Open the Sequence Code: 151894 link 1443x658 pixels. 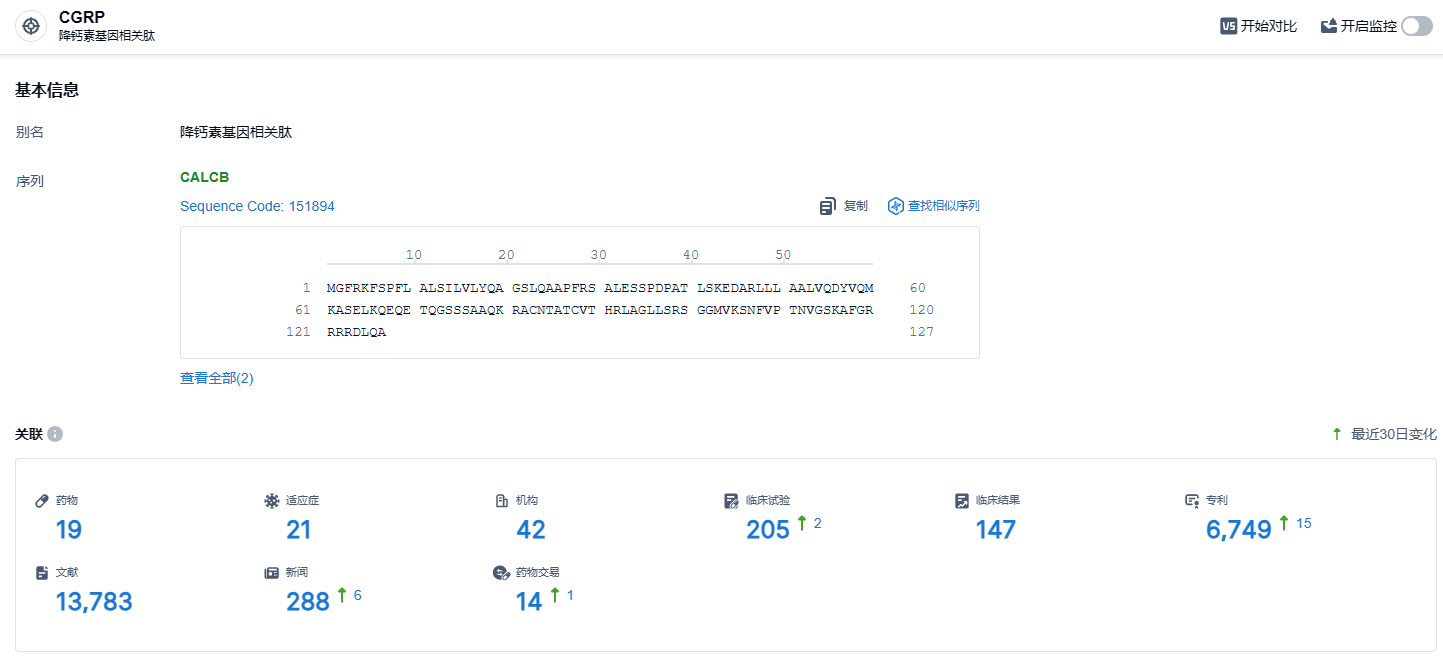click(257, 206)
